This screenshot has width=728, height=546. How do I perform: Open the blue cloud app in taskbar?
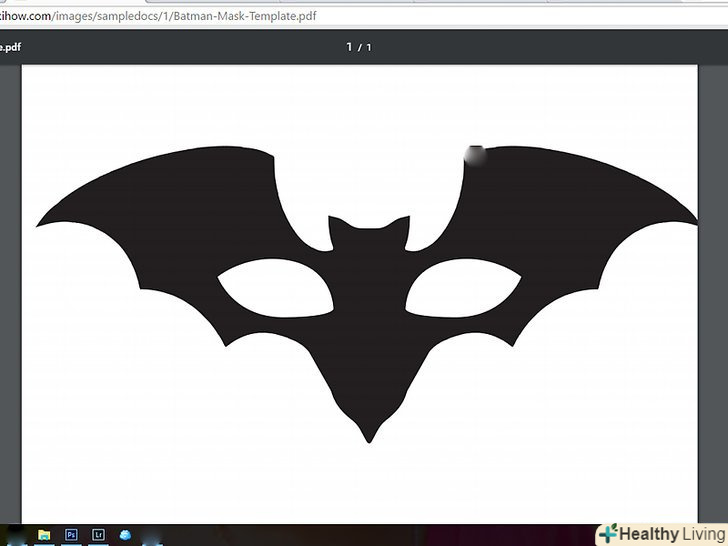(x=125, y=535)
